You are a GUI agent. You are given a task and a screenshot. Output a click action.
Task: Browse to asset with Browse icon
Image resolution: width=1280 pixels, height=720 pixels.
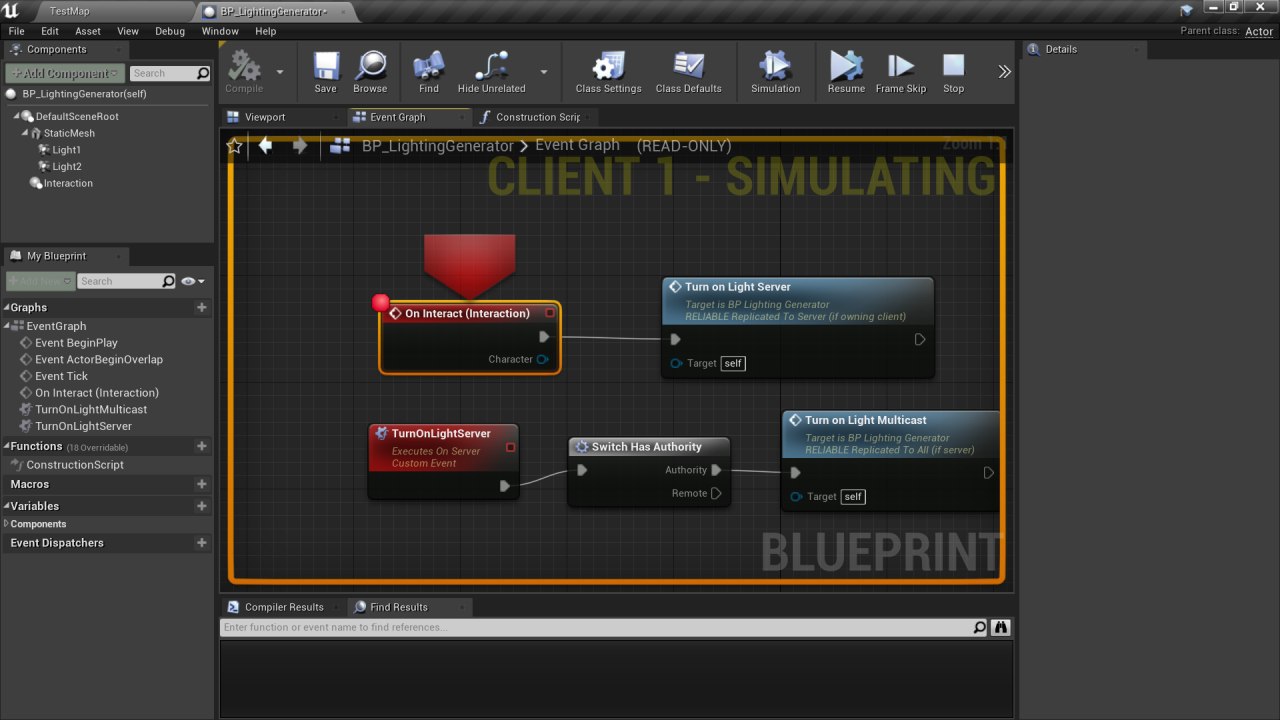[x=370, y=73]
